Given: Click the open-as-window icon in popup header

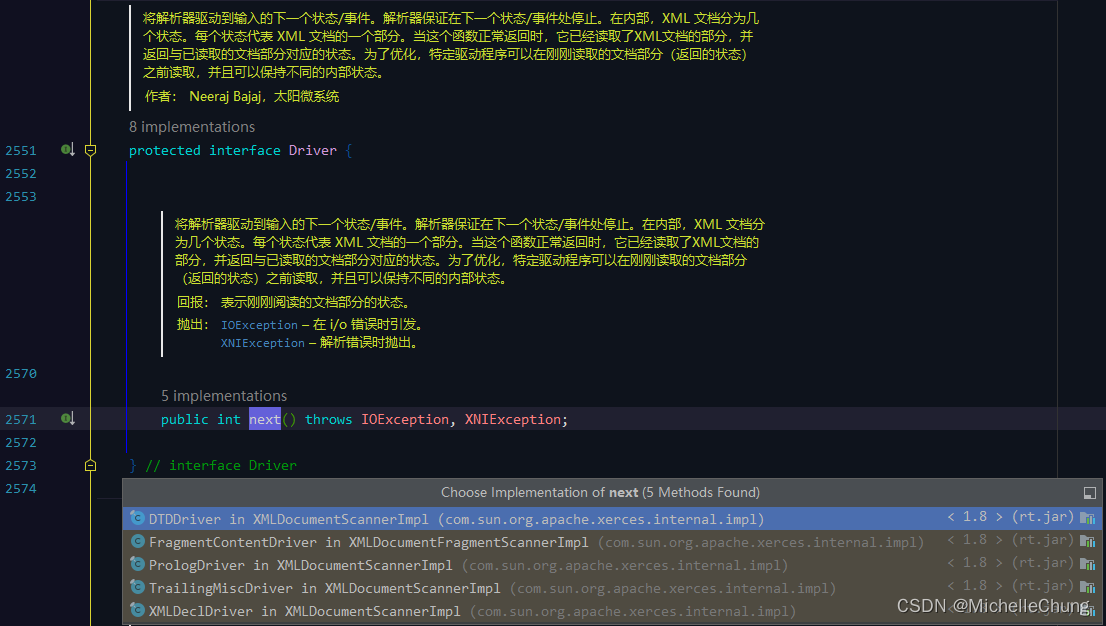Looking at the screenshot, I should (x=1090, y=491).
